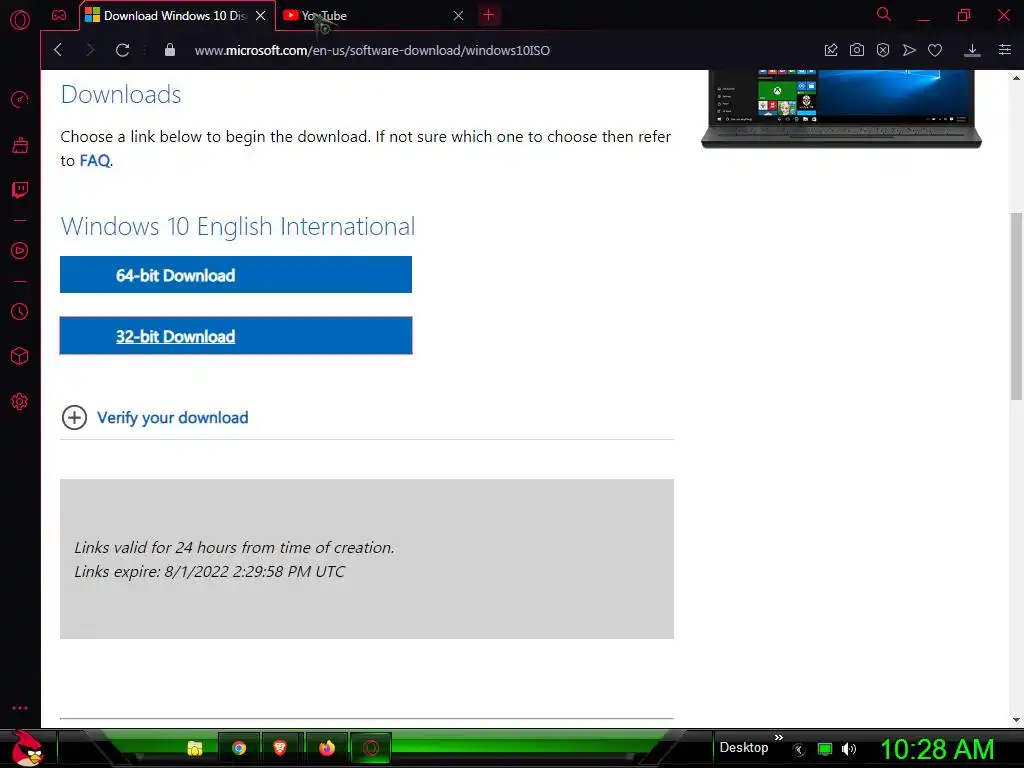The image size is (1024, 768).
Task: Click the 10:28 AM clock
Action: pyautogui.click(x=937, y=749)
